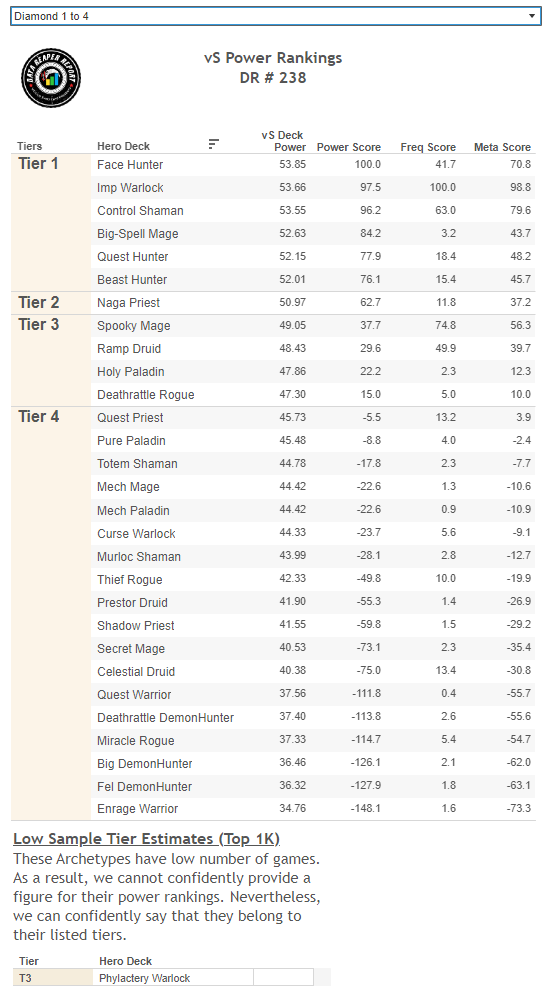Click the Data Reaper Report logo
The image size is (554, 996).
(x=51, y=77)
